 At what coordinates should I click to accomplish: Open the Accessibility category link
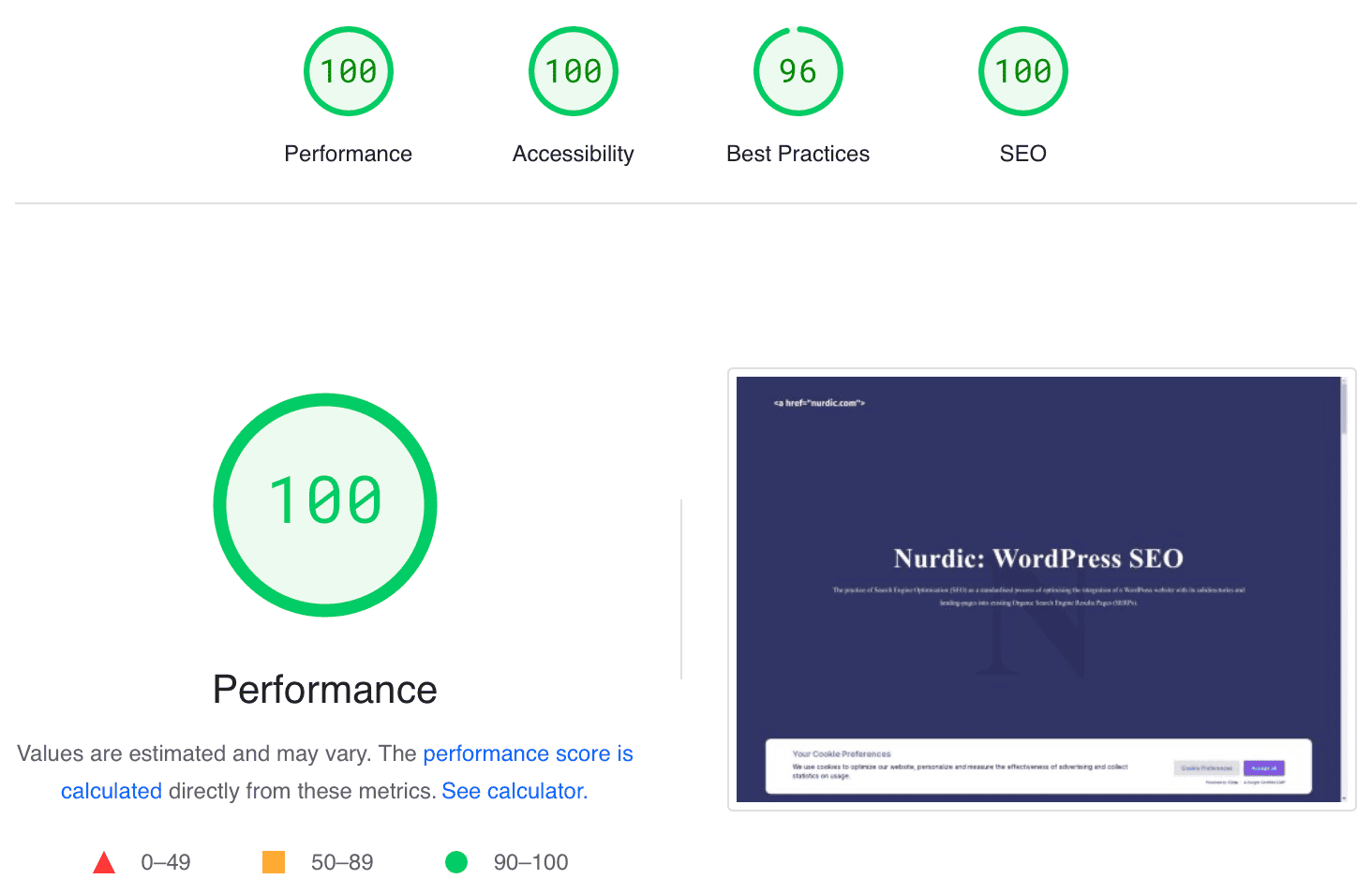point(574,154)
